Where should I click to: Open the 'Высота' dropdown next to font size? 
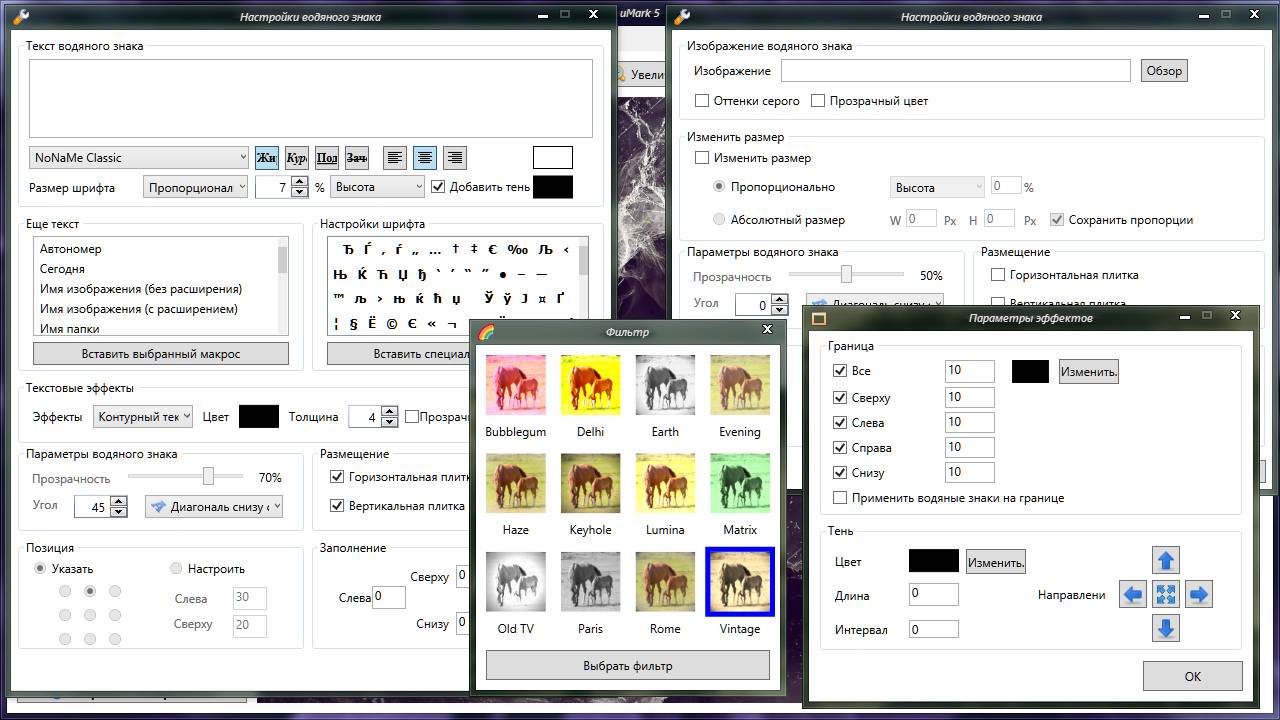click(x=378, y=187)
